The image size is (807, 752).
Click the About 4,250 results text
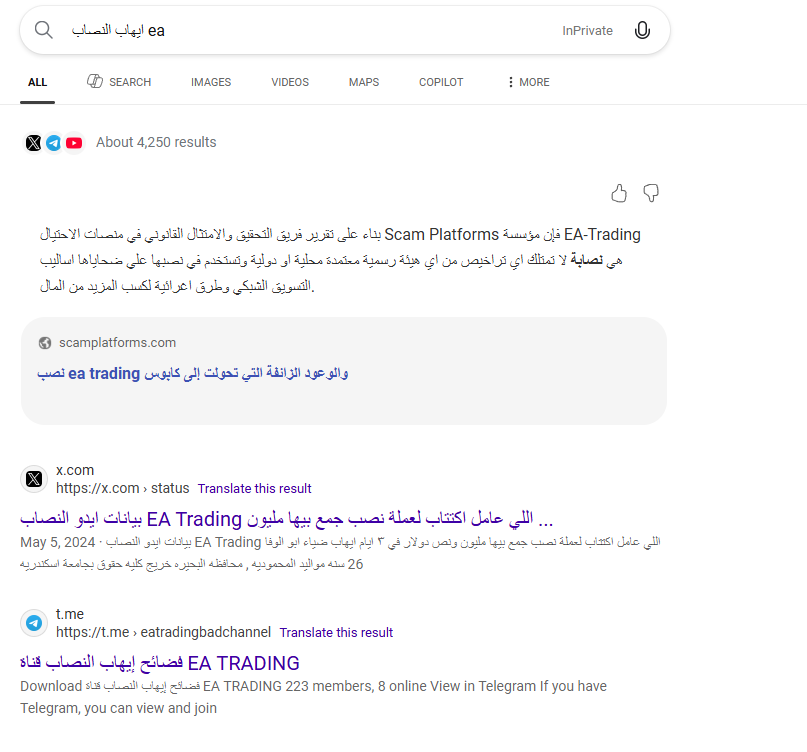(156, 143)
